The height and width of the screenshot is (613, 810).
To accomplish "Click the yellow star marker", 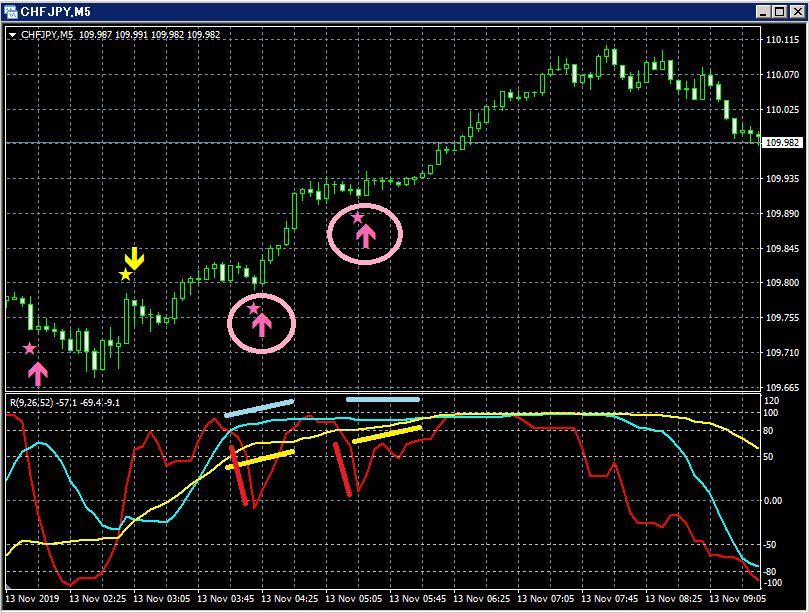I will pos(126,275).
